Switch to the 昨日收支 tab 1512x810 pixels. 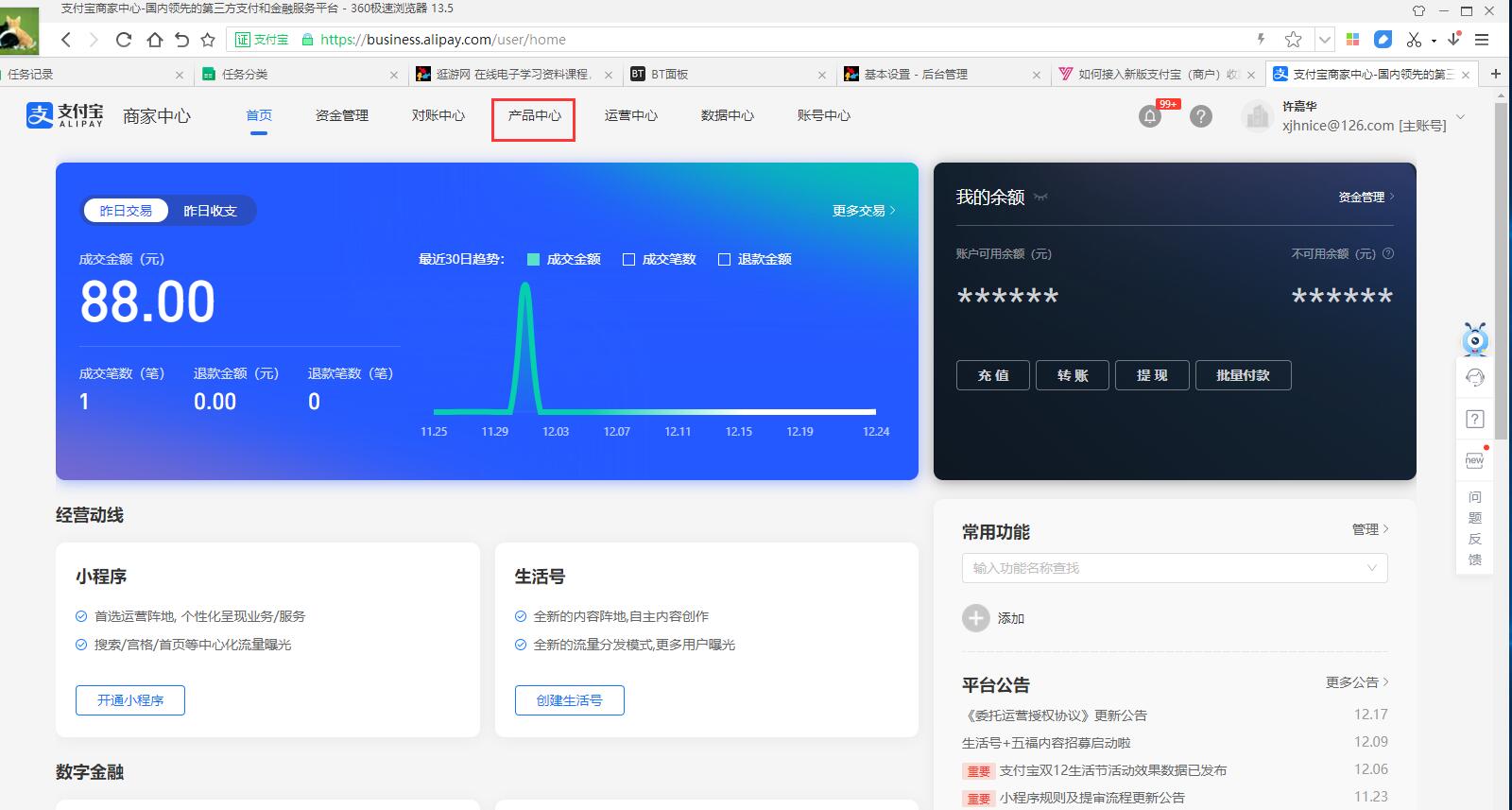coord(210,211)
